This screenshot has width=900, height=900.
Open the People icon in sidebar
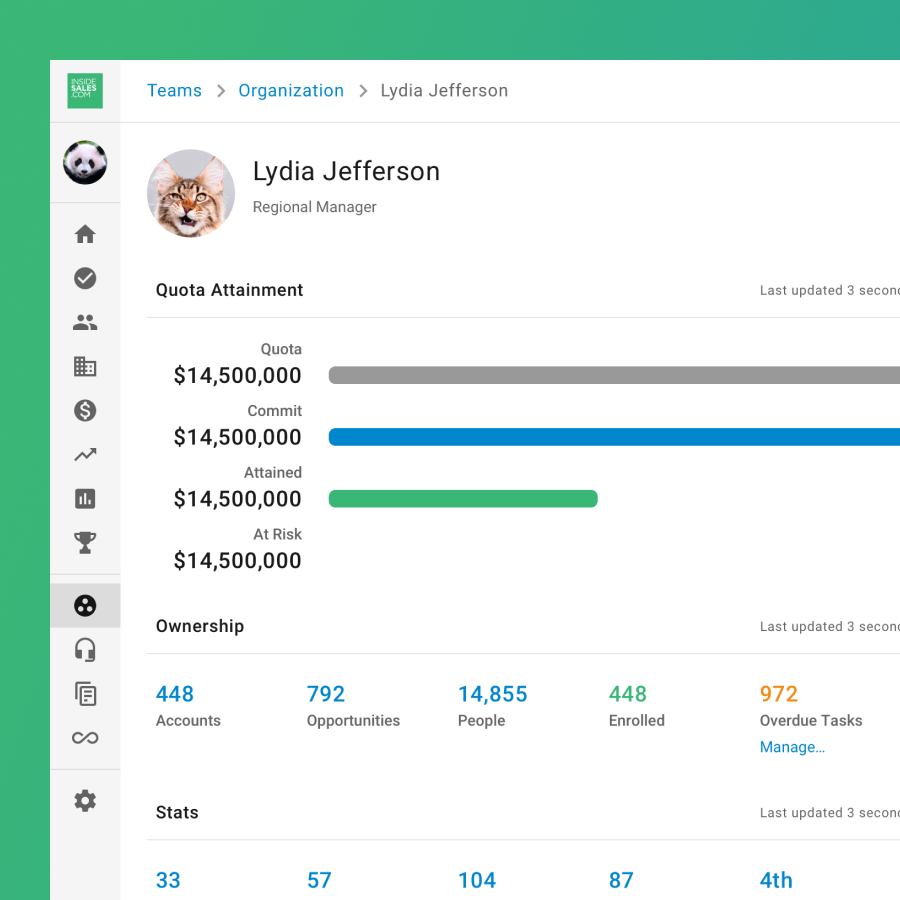pos(85,323)
